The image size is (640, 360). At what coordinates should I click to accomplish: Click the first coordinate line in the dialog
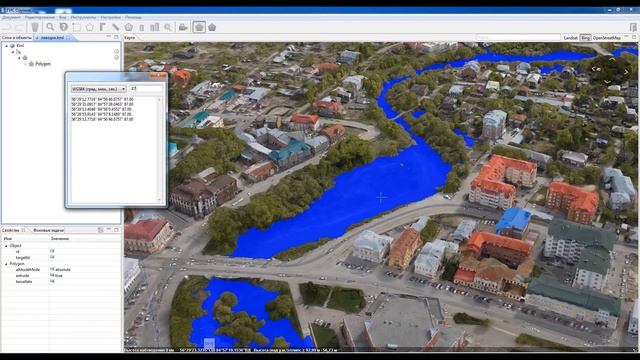[x=102, y=99]
